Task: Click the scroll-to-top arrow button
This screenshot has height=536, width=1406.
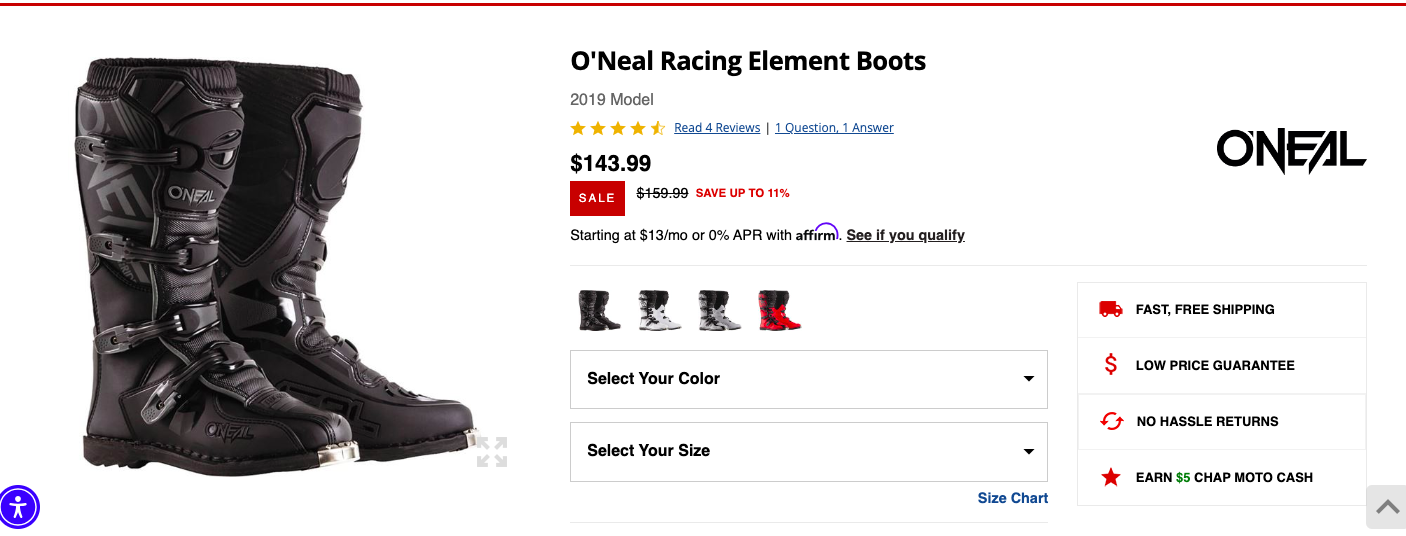Action: [x=1387, y=507]
